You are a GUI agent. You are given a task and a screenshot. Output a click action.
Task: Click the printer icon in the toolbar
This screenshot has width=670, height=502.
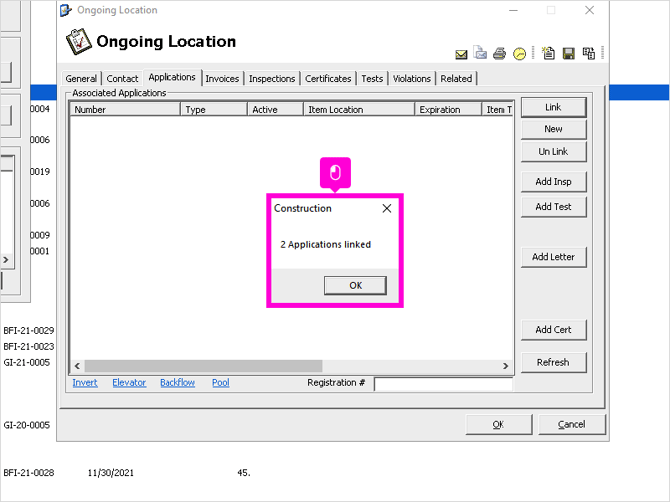(499, 54)
